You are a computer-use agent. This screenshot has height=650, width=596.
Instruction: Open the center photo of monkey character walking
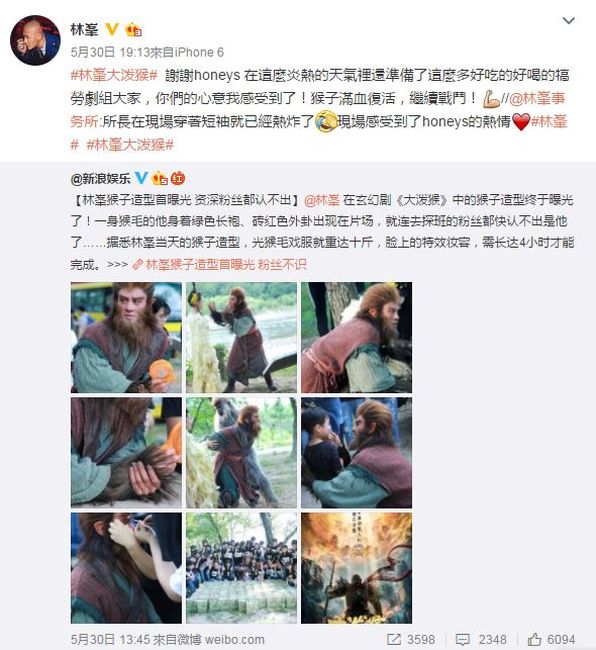(241, 453)
